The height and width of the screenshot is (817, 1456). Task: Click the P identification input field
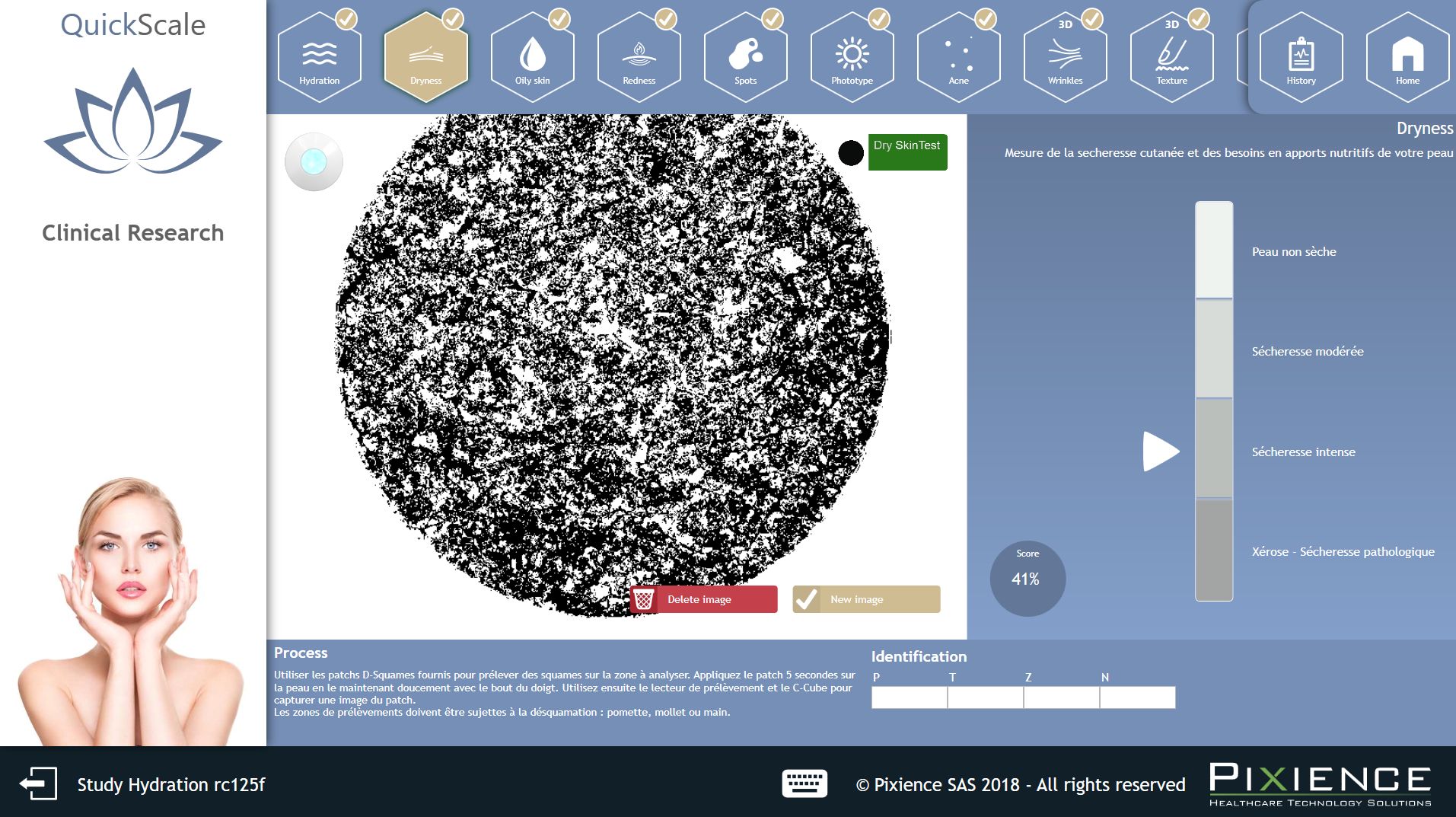[908, 697]
